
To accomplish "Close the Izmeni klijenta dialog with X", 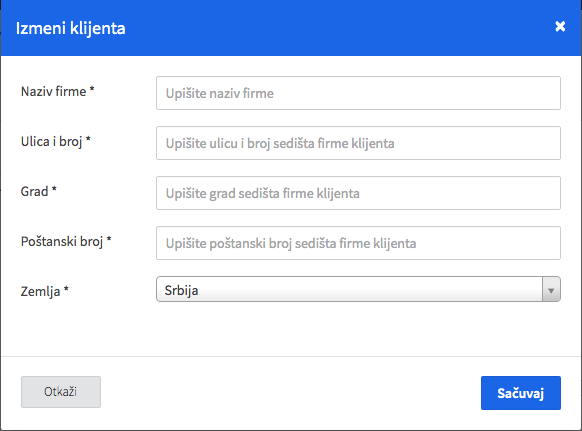I will (x=560, y=26).
